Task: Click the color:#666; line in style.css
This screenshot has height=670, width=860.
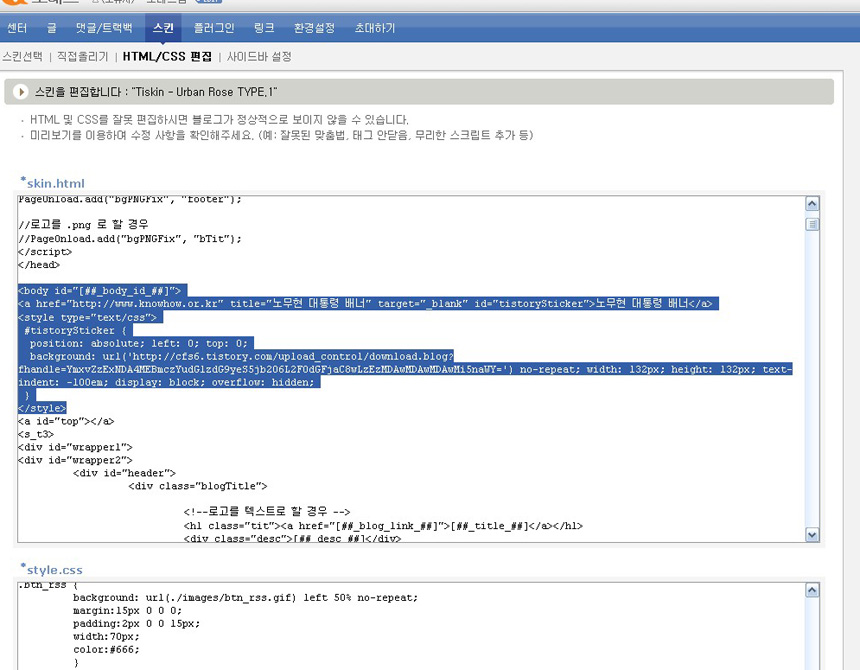Action: point(106,650)
